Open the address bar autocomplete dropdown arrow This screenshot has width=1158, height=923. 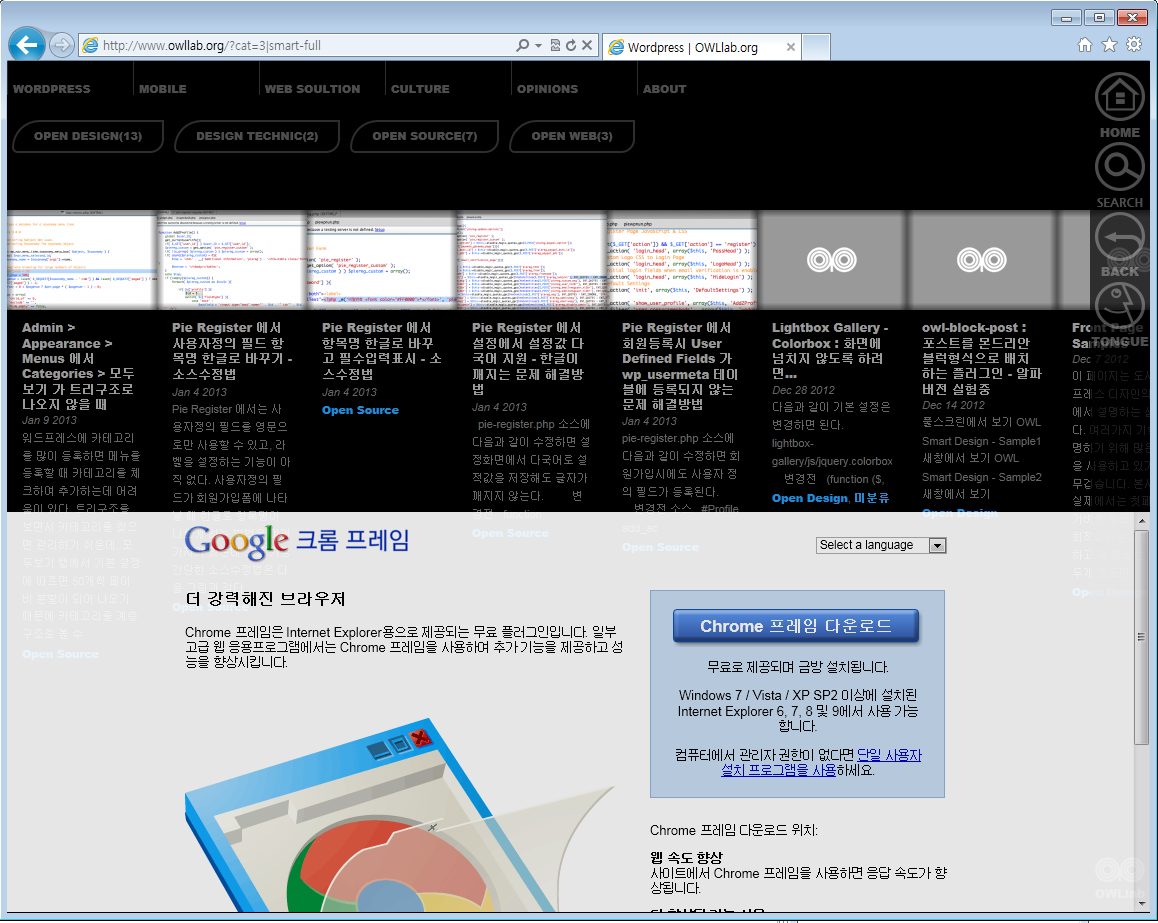538,45
